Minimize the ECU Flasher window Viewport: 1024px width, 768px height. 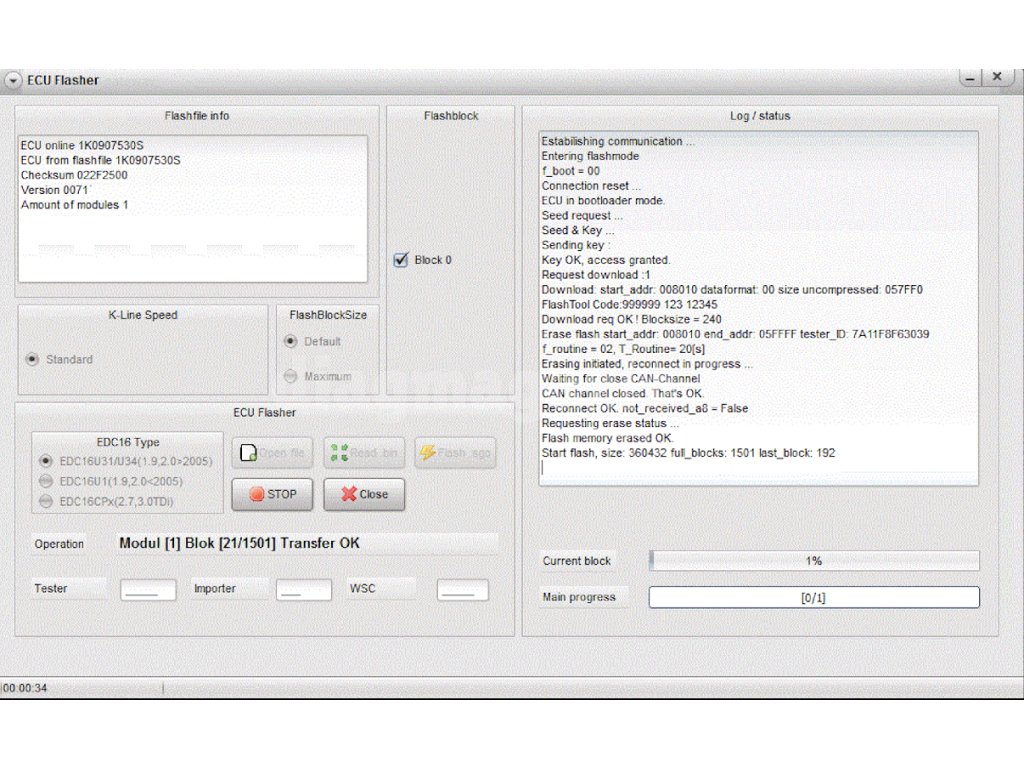click(968, 77)
